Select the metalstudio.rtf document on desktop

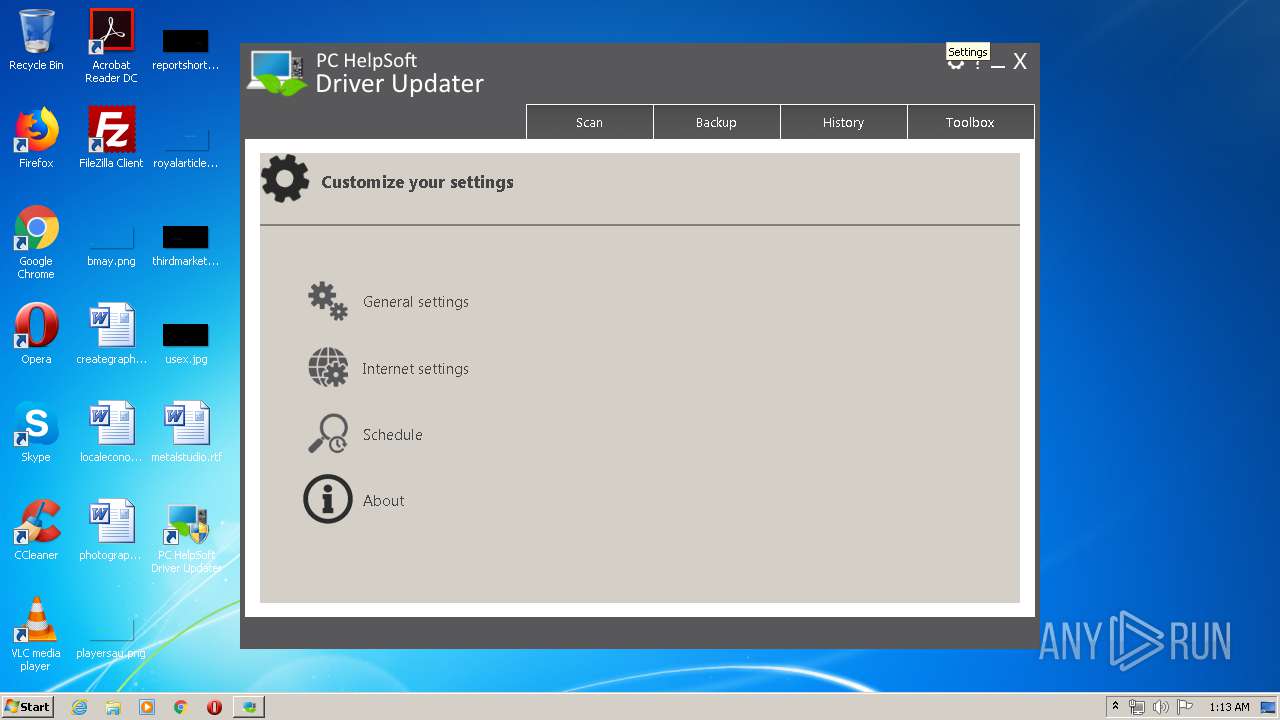click(186, 432)
